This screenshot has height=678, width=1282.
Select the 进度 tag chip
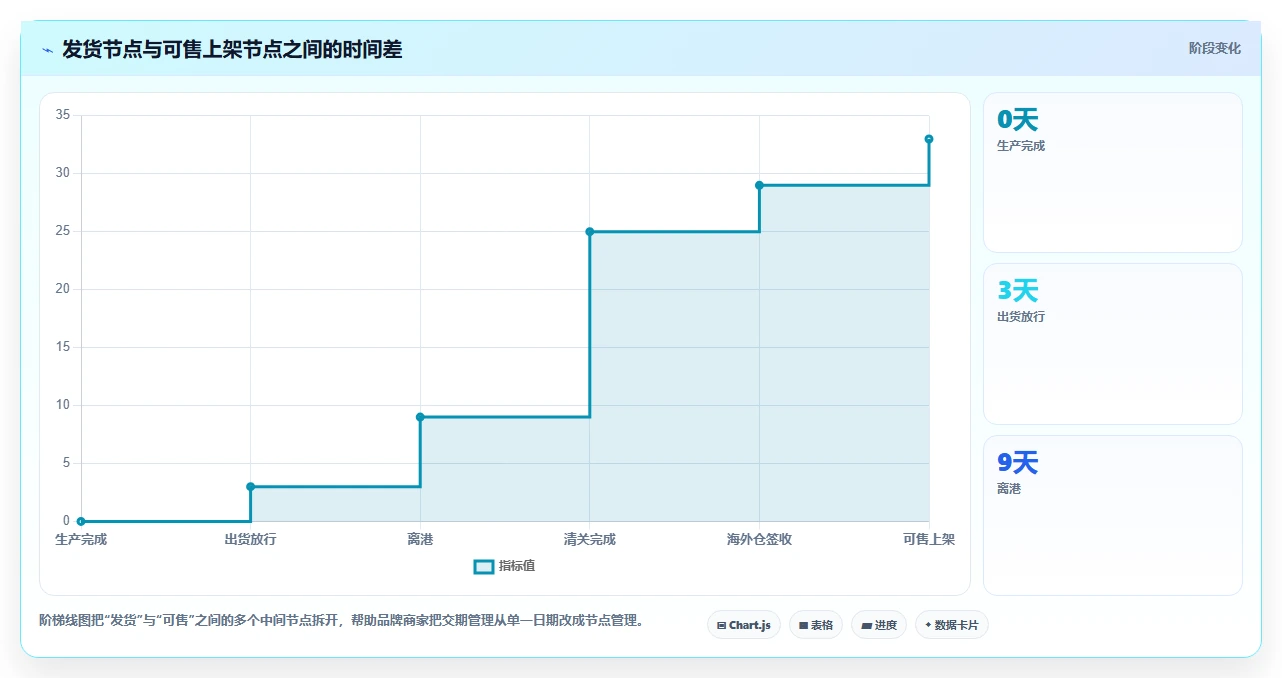(879, 625)
